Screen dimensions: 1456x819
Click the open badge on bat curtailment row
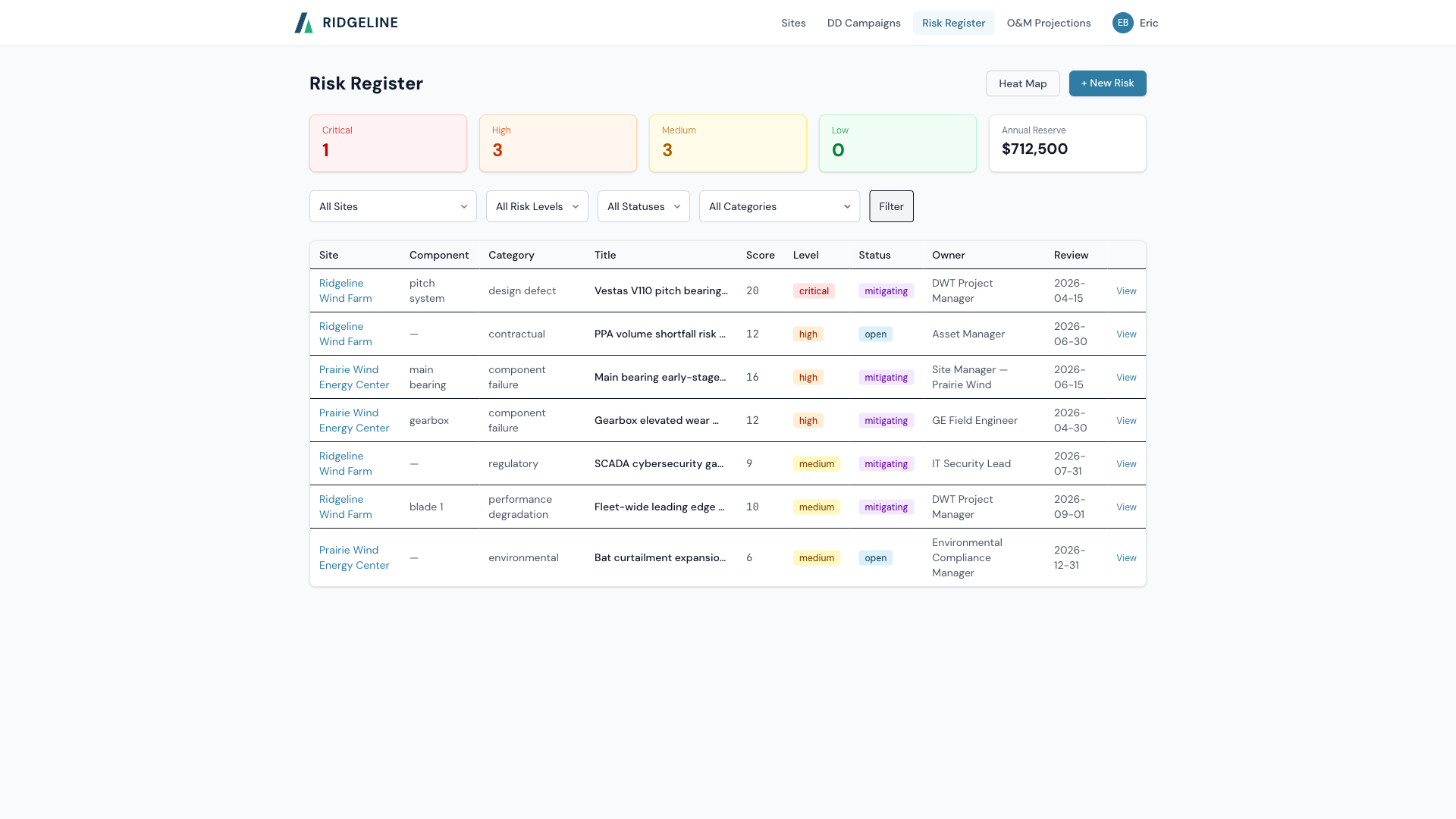tap(875, 557)
